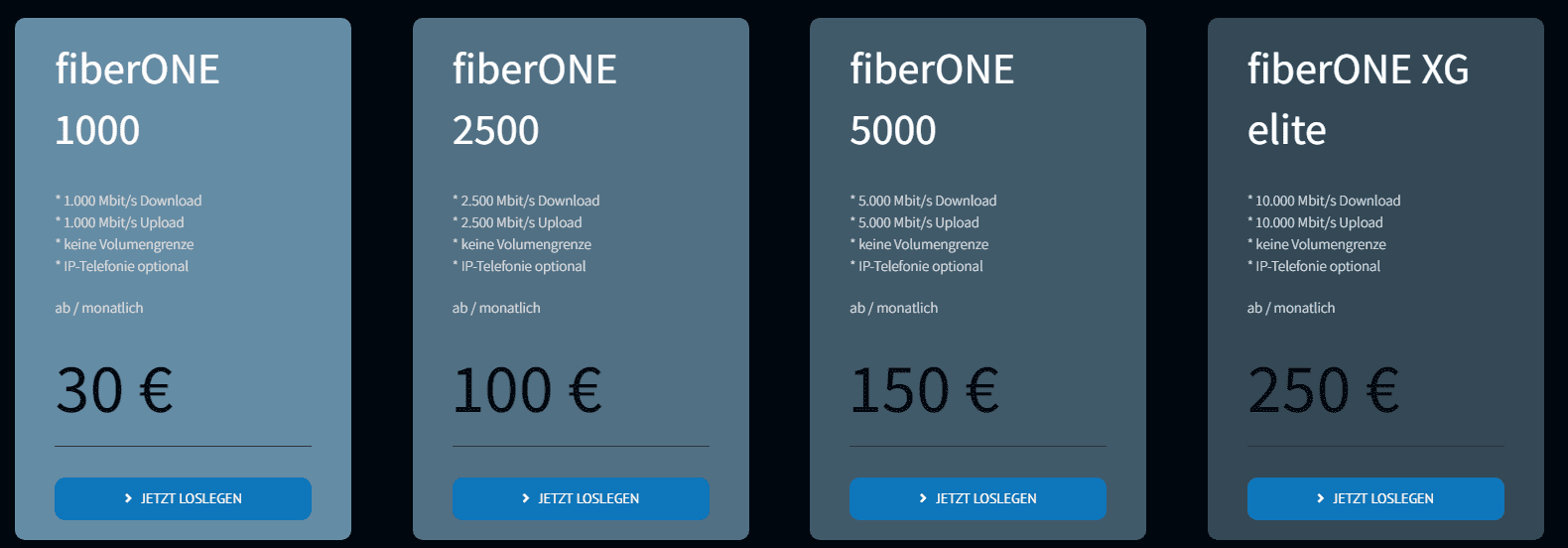This screenshot has height=548, width=1568.
Task: Click the chevron icon in the fiberONE XG elite button
Action: [1320, 498]
